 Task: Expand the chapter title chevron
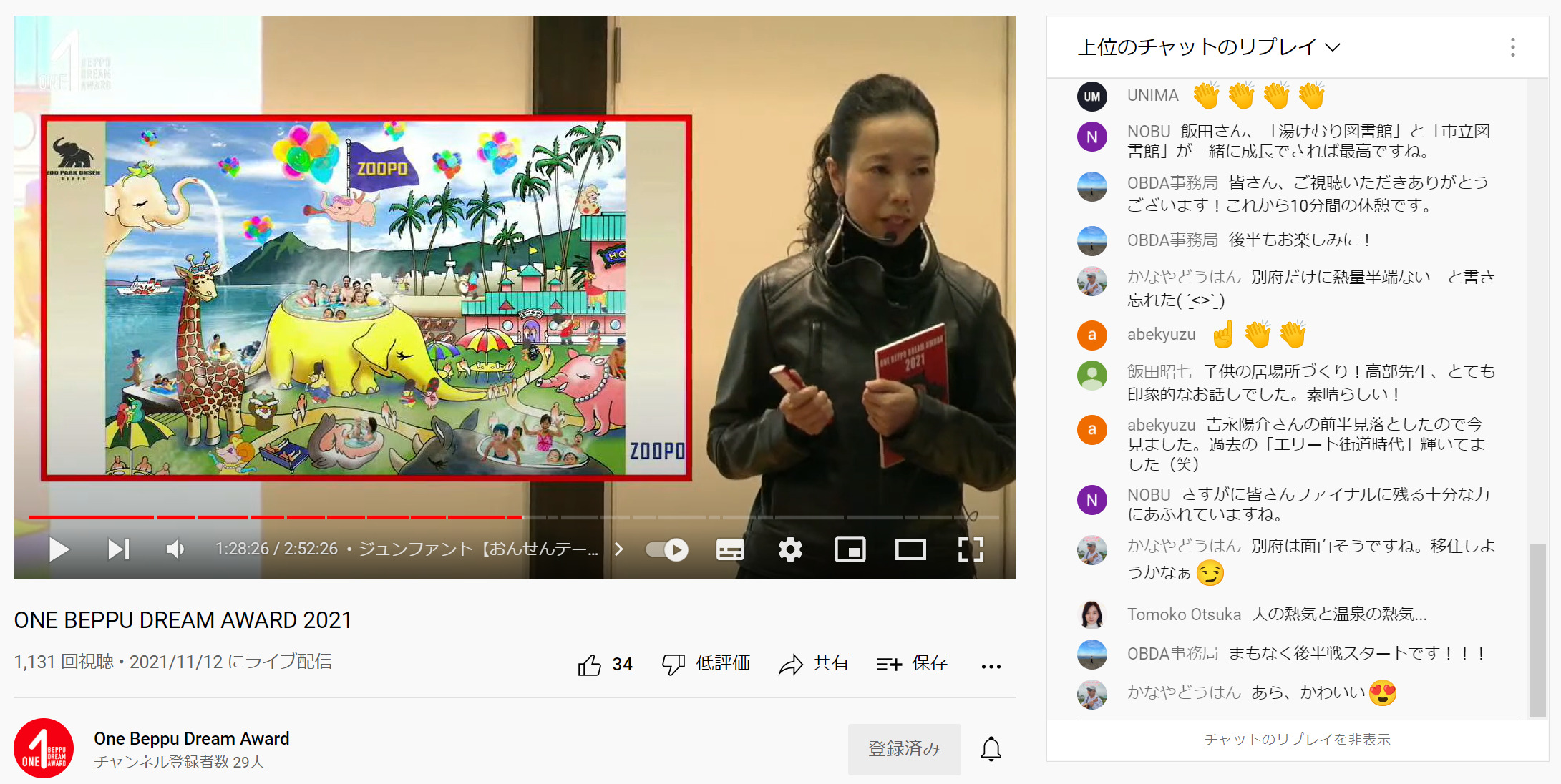tap(619, 549)
